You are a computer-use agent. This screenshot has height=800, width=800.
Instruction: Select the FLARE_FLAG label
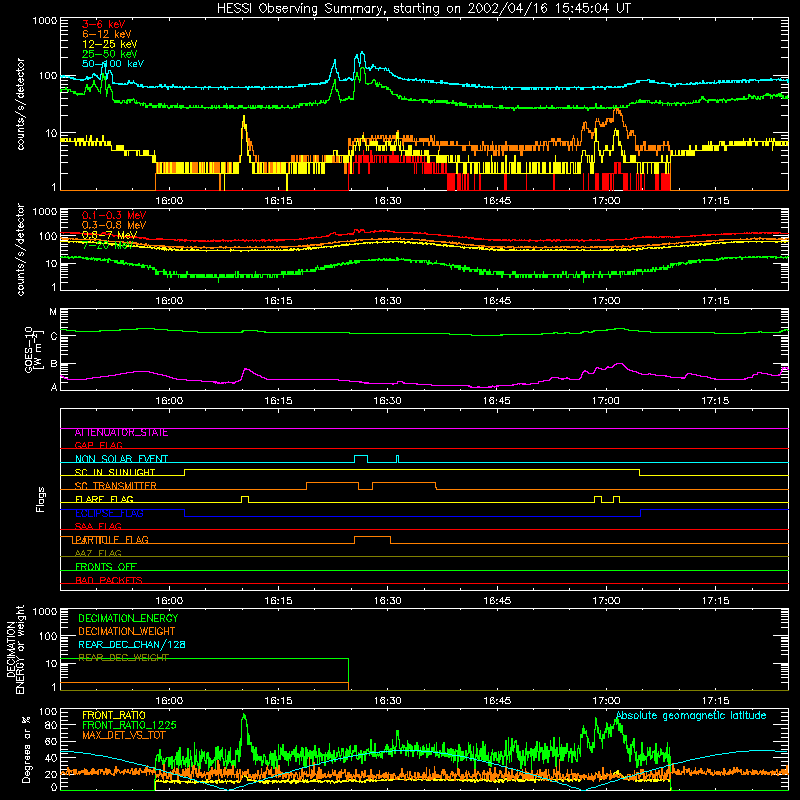tap(104, 499)
